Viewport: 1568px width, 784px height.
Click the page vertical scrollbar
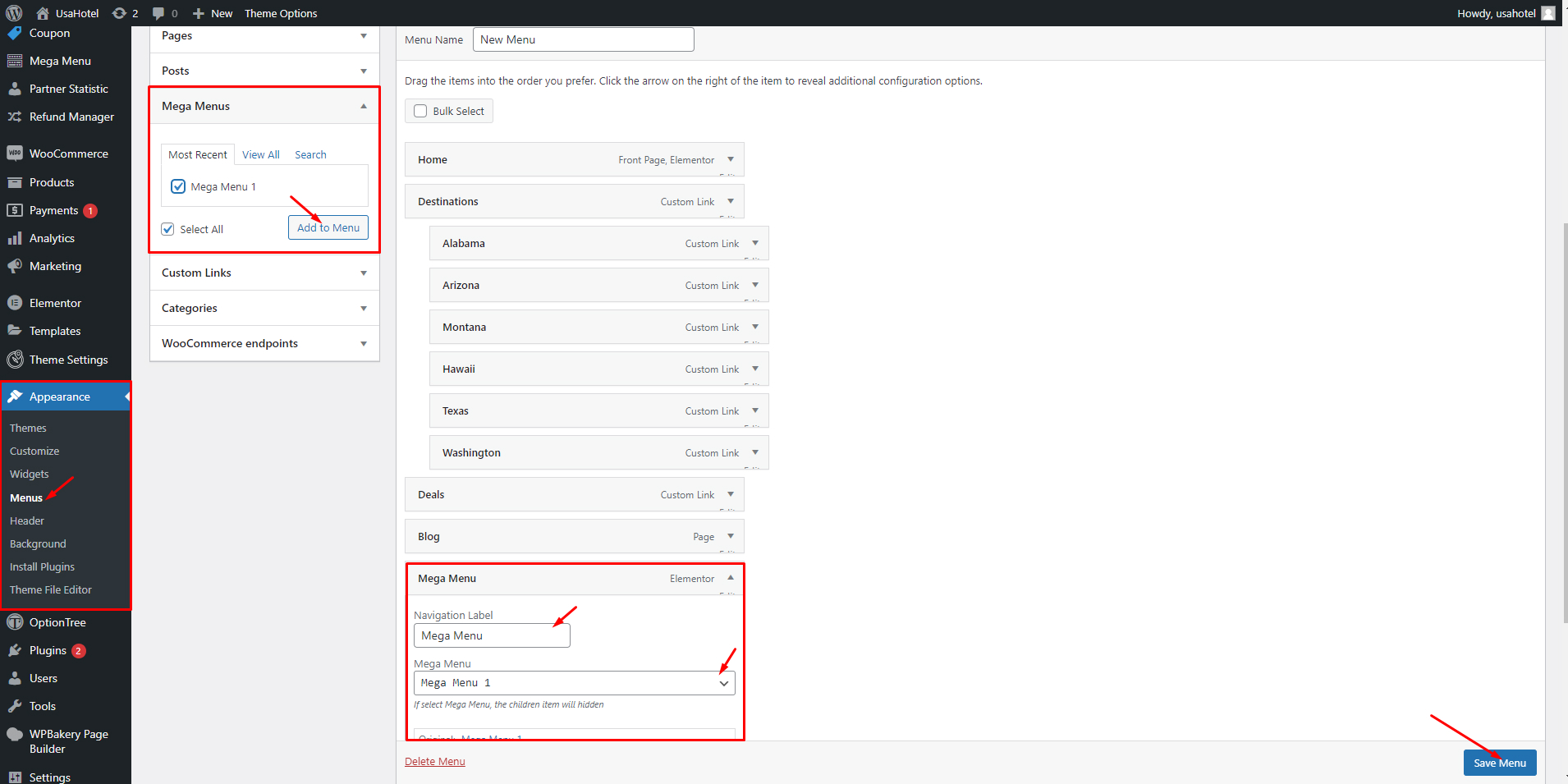[x=1564, y=423]
